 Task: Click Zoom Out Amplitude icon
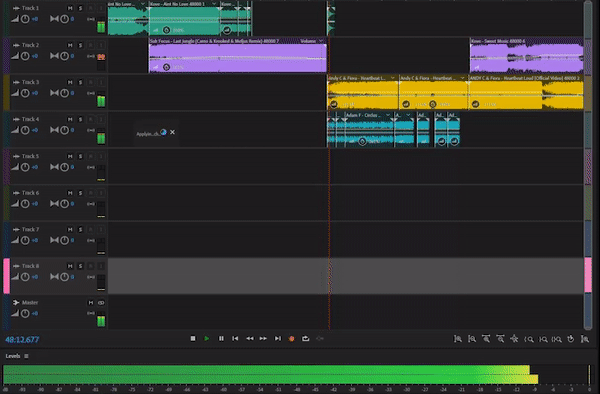(x=472, y=339)
